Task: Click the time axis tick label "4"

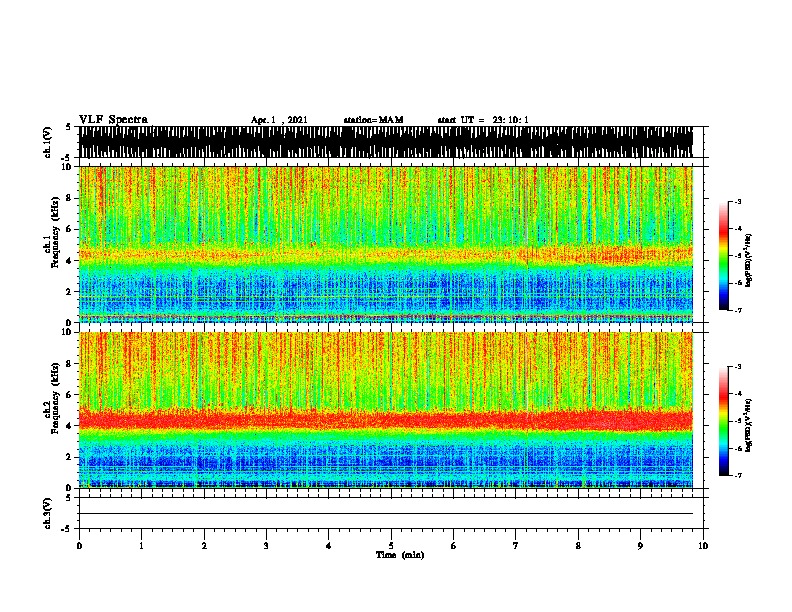Action: click(x=329, y=546)
